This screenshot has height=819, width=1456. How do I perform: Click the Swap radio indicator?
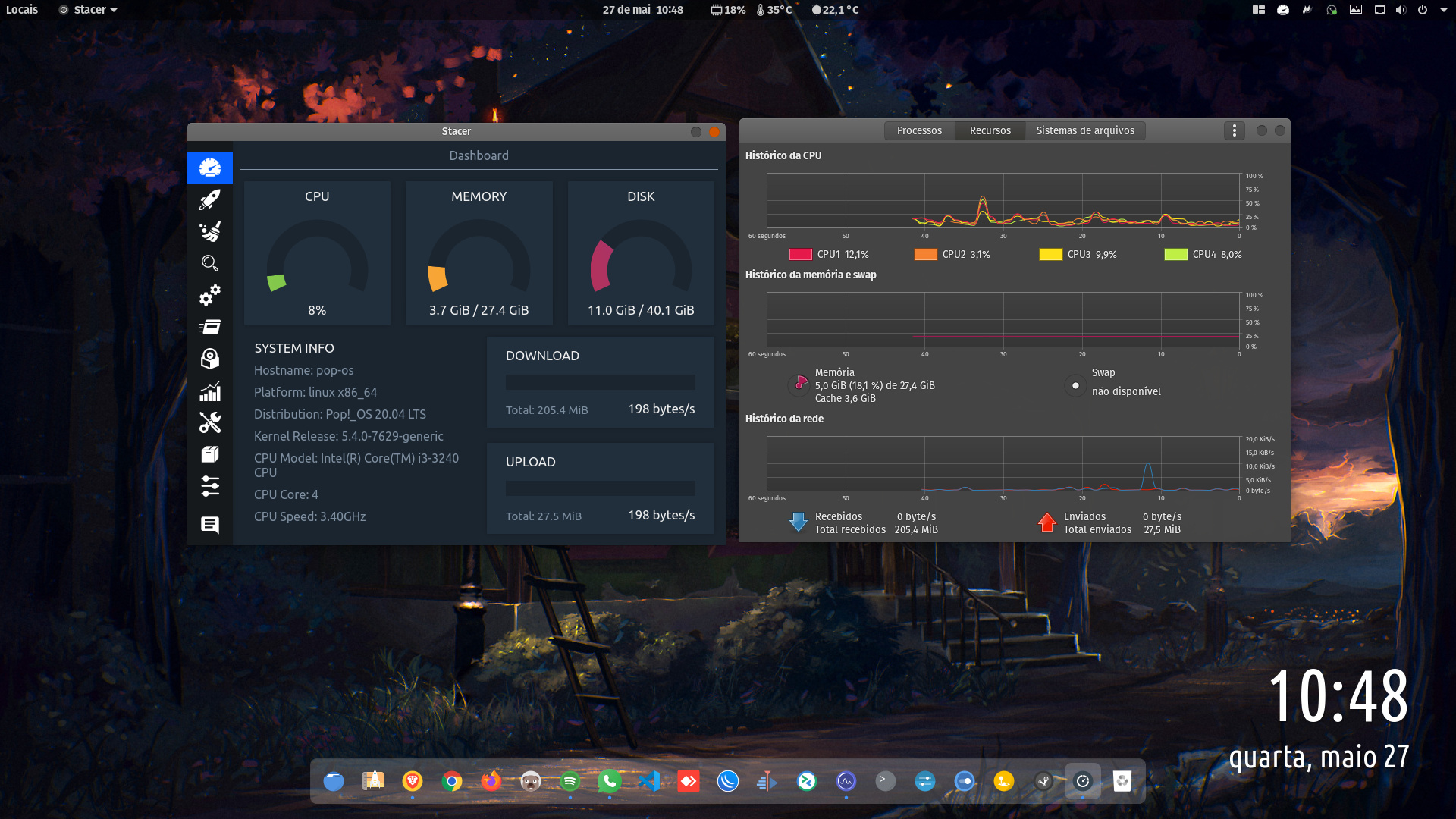[1075, 385]
